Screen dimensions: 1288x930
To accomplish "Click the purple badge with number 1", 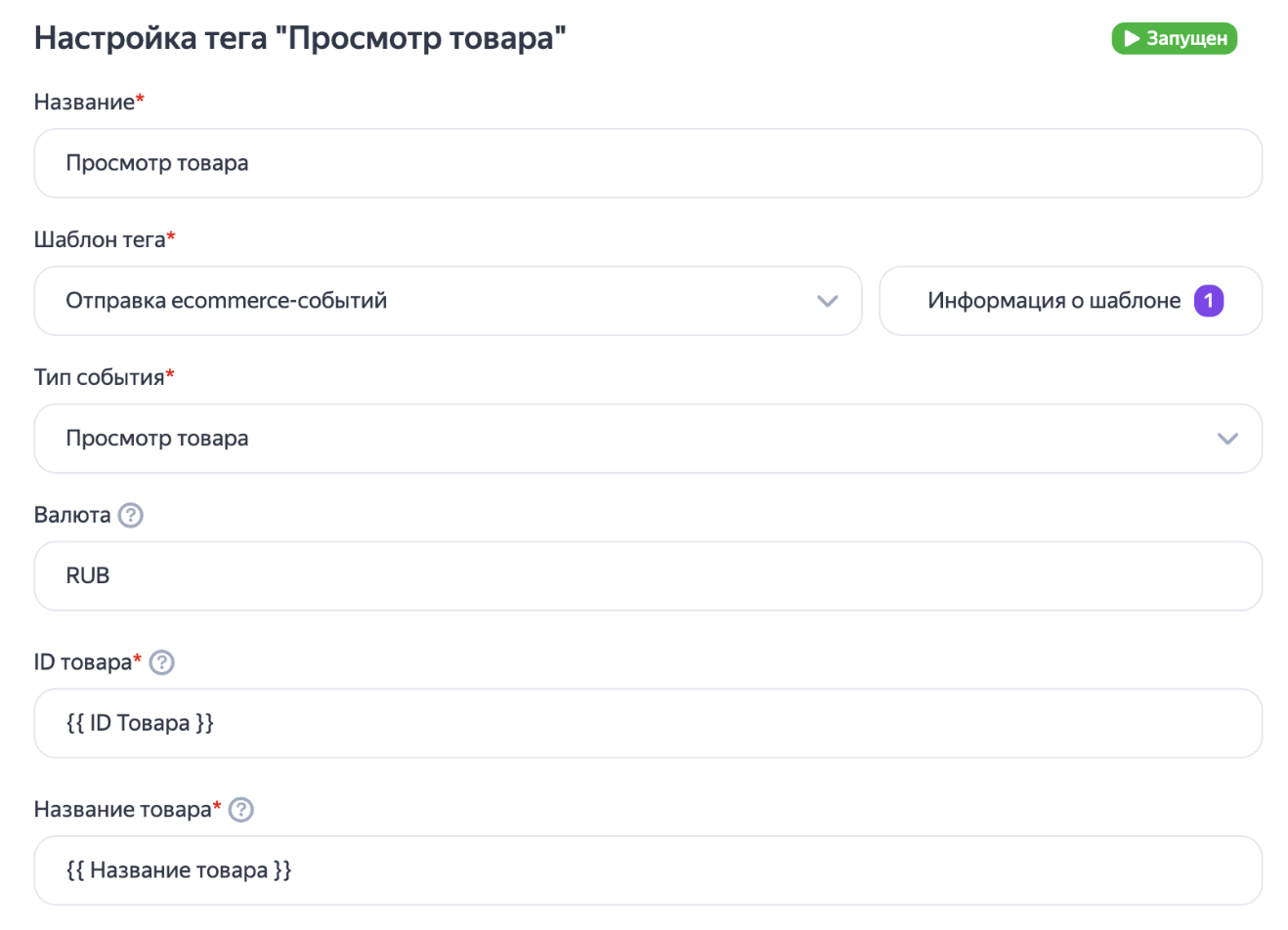I will click(1209, 301).
